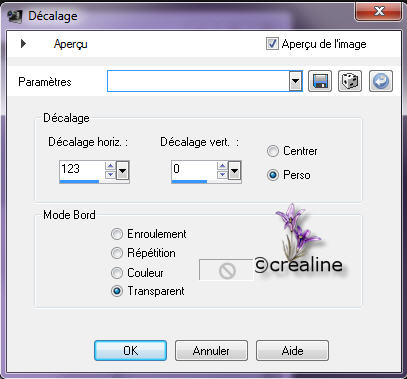Screen dimensions: 407x379
Task: Click the Annuler button
Action: point(211,351)
